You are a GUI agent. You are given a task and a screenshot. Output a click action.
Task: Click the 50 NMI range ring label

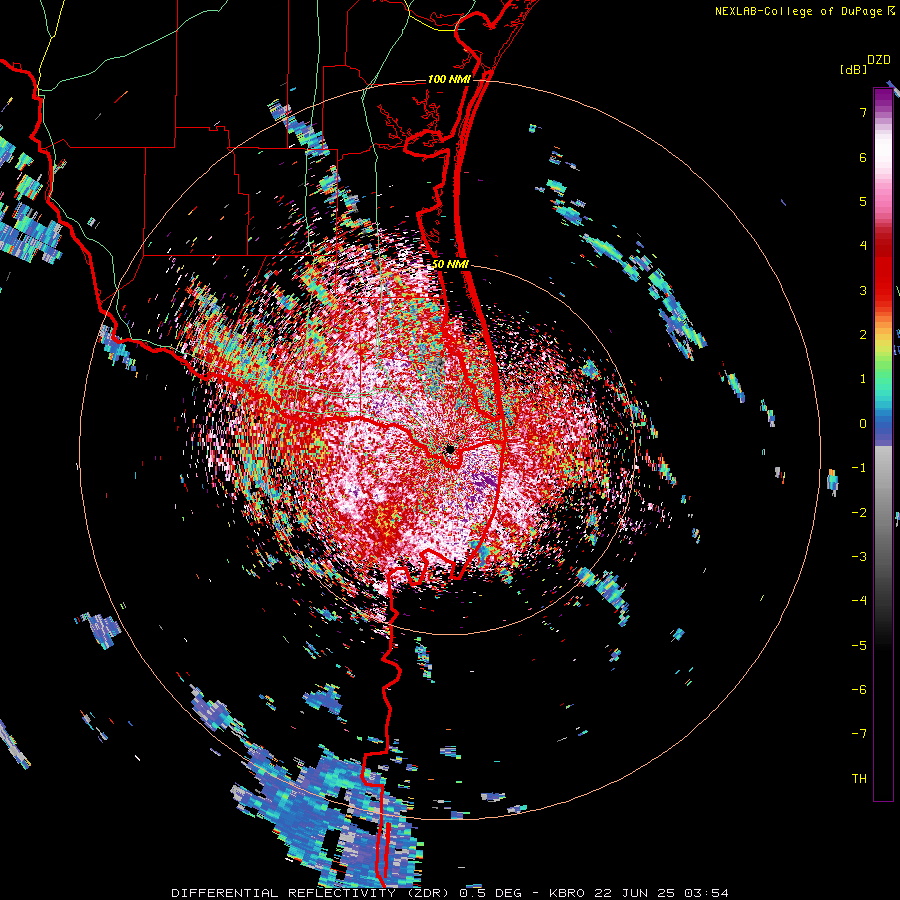[451, 265]
